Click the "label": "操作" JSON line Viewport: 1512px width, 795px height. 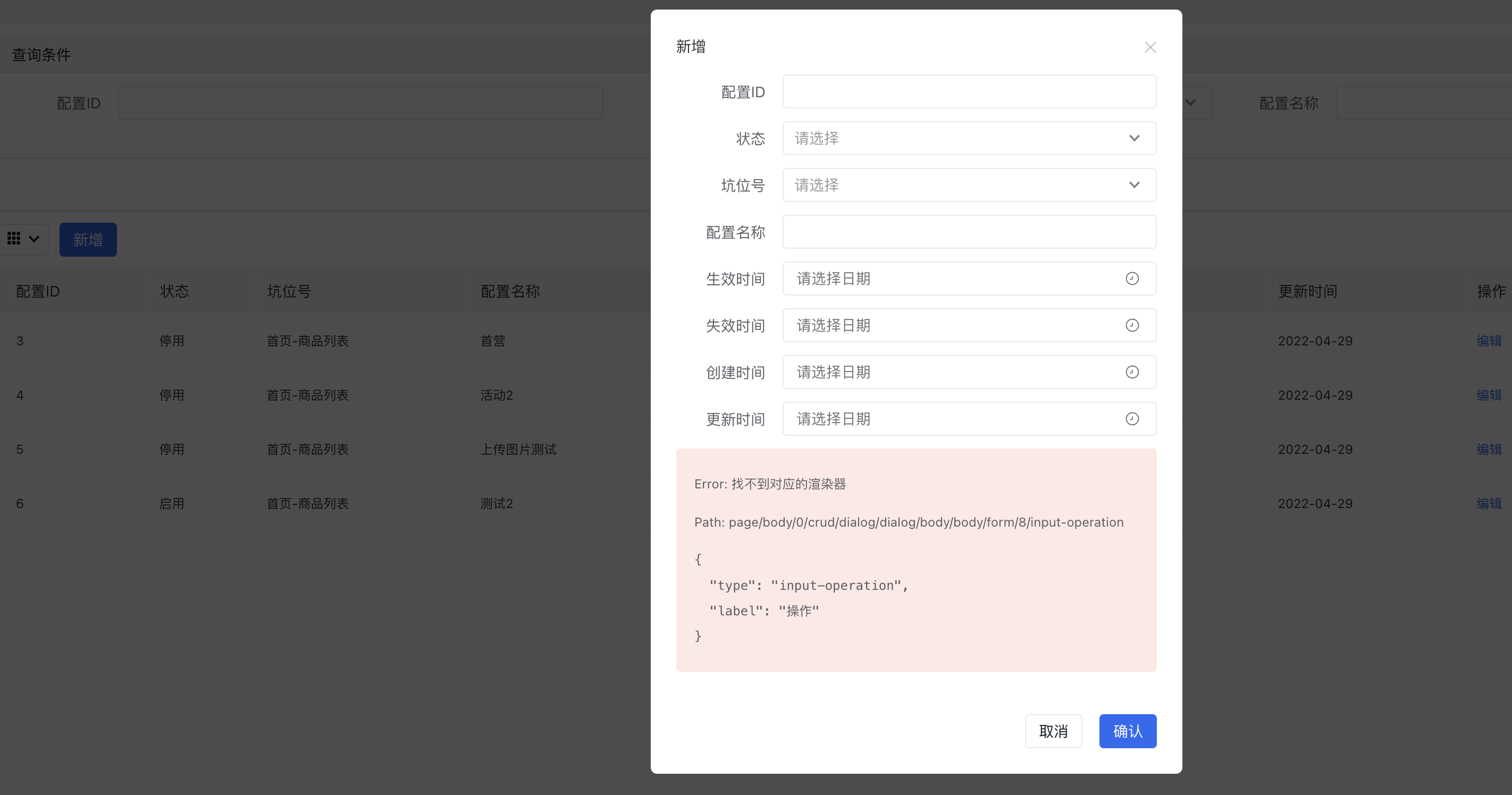point(764,611)
